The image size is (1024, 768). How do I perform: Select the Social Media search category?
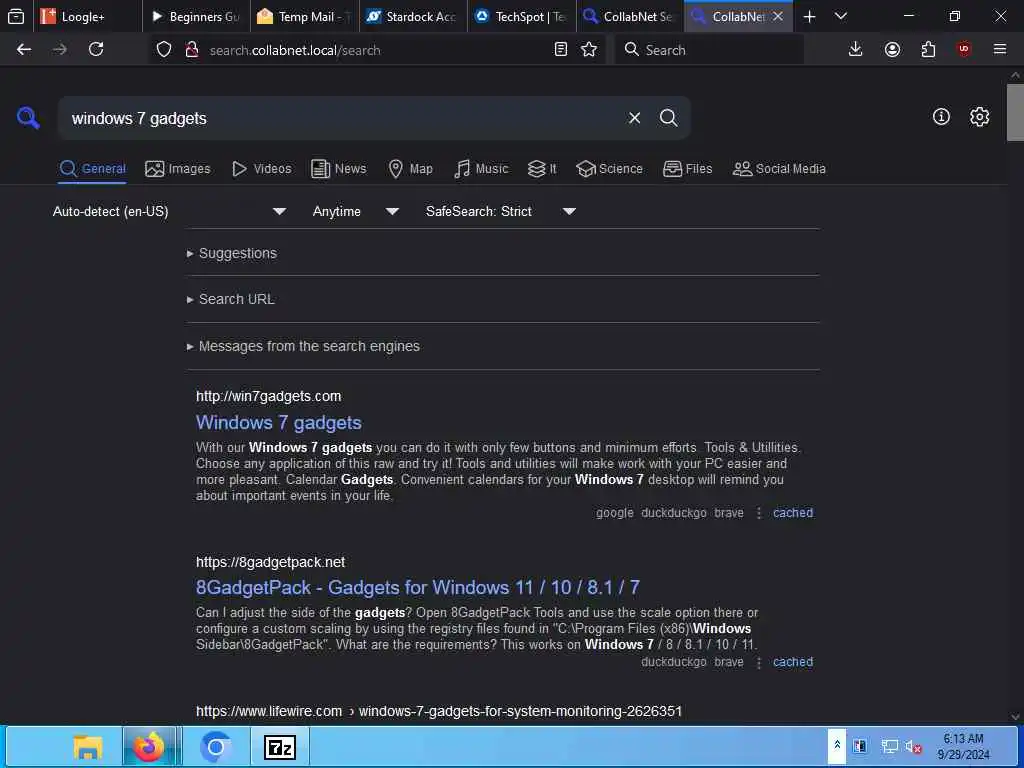tap(779, 169)
